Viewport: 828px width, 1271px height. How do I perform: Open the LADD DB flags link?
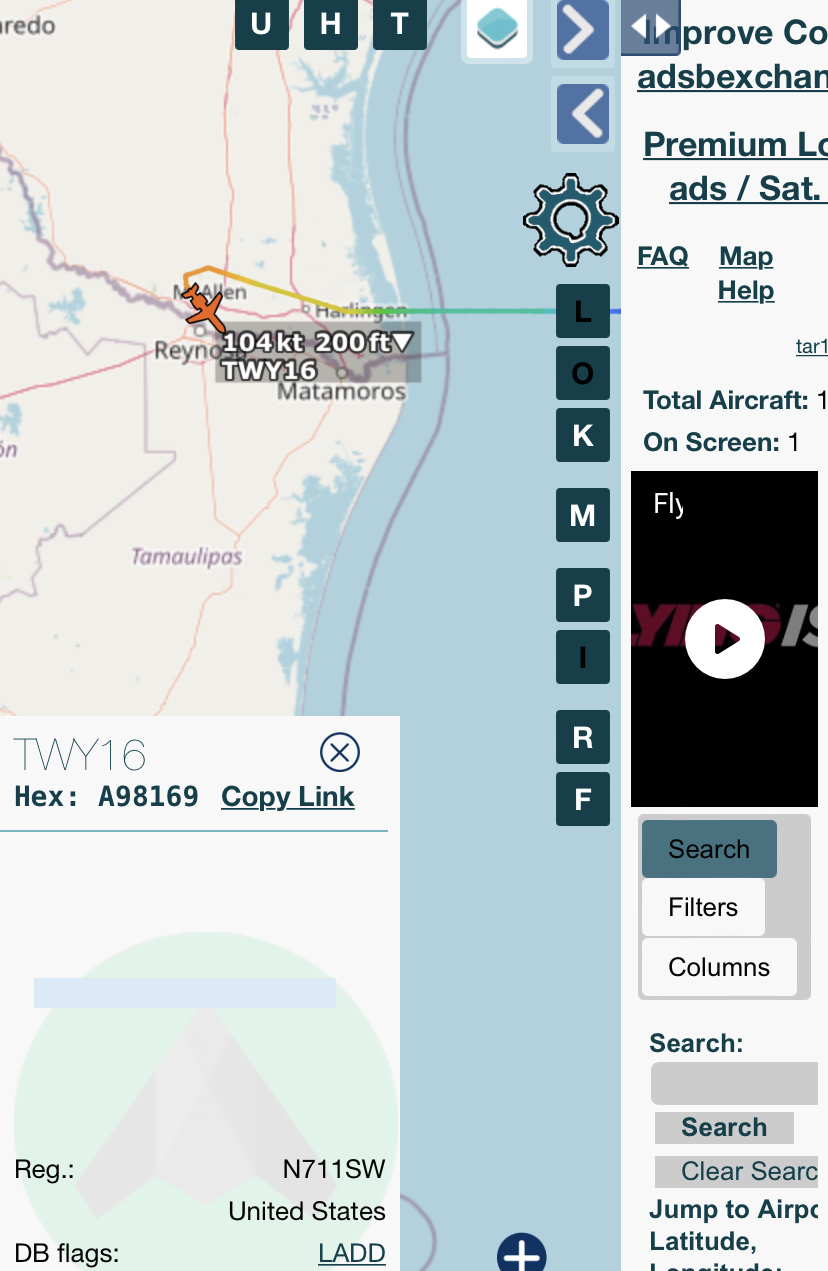pos(352,1253)
